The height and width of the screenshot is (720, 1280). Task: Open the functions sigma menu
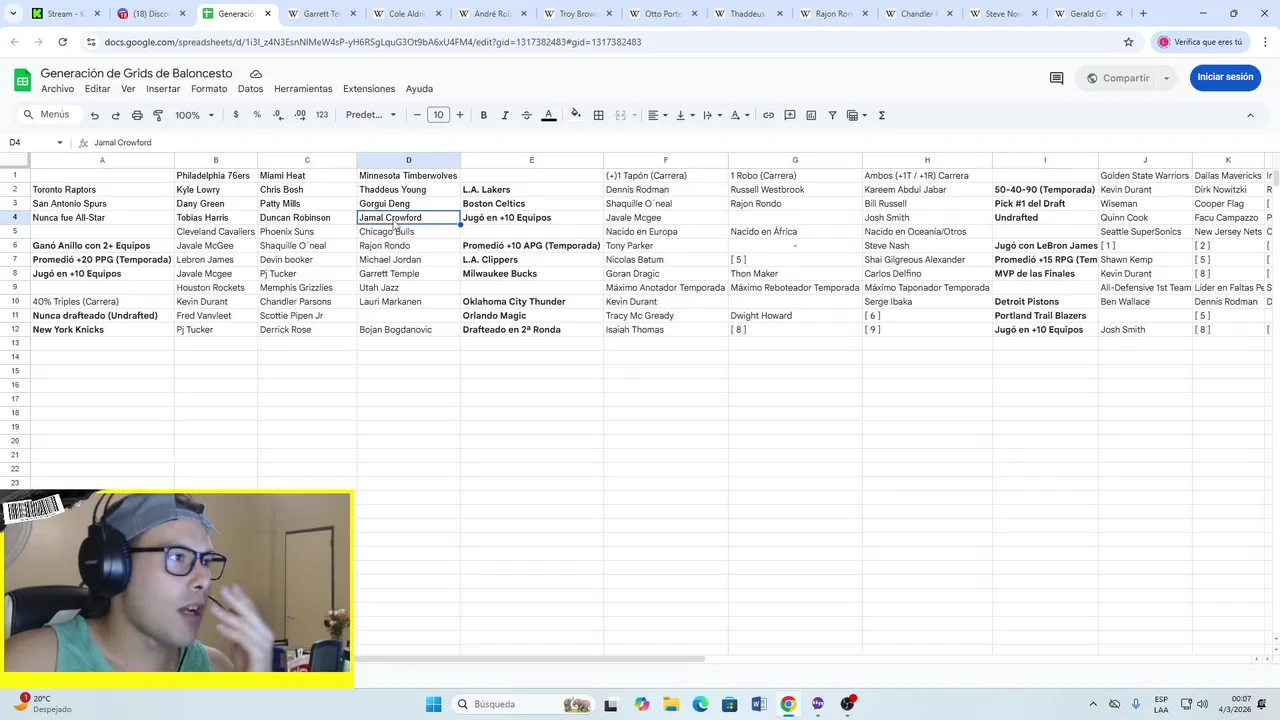click(881, 115)
